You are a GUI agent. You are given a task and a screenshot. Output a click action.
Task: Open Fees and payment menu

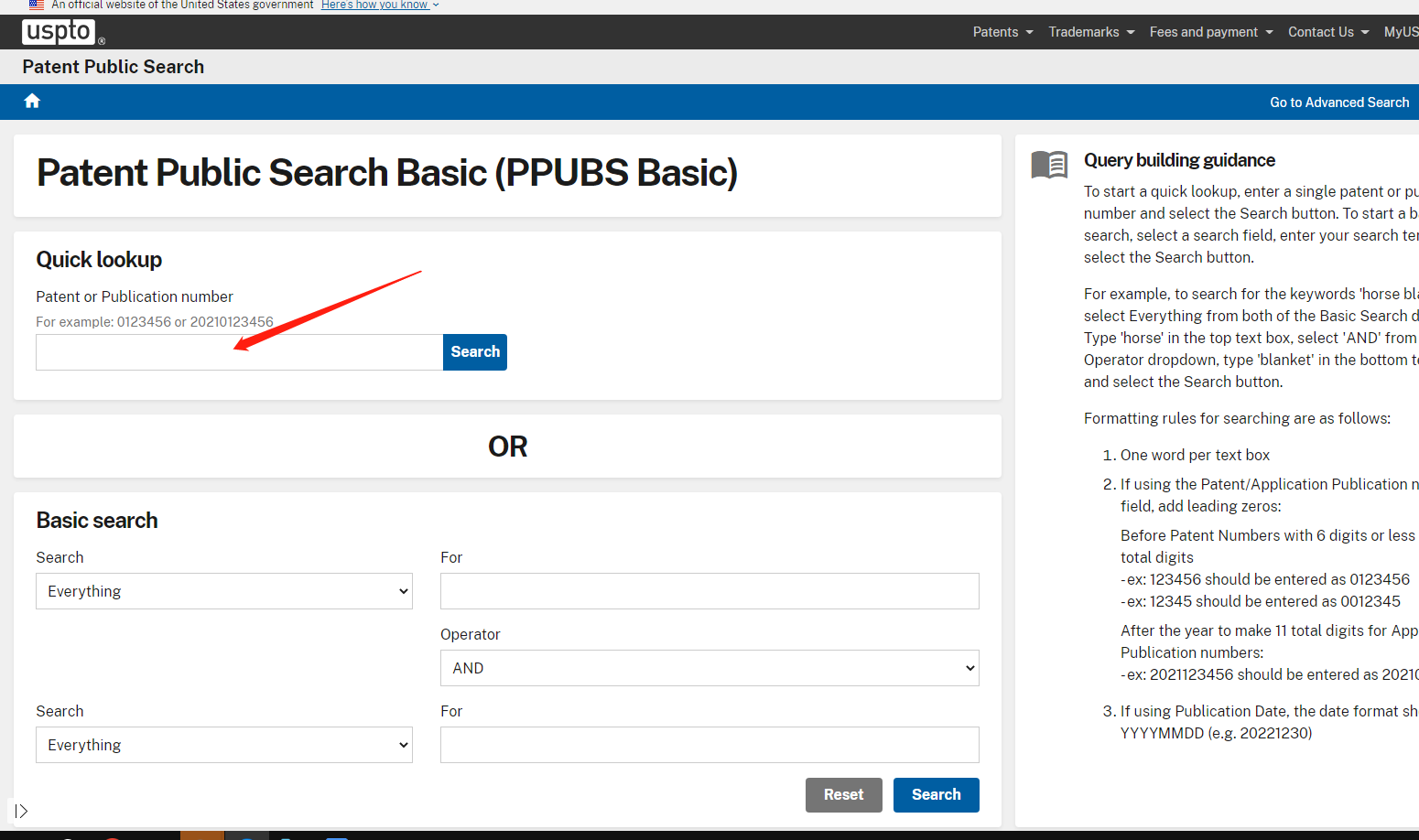click(x=1211, y=32)
